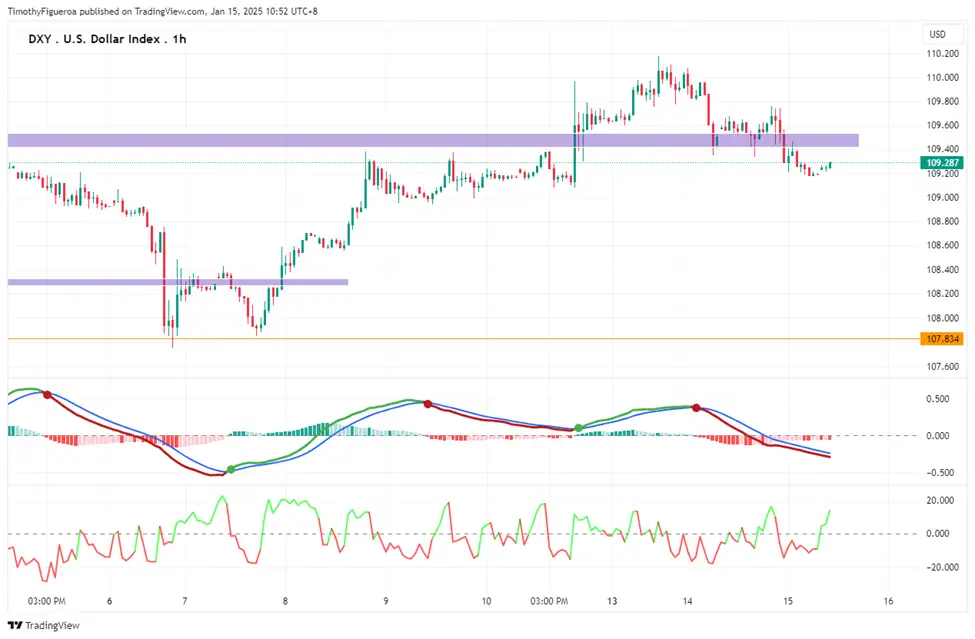Click the green MACD crossover dot above date 13
This screenshot has width=975, height=639.
tap(579, 428)
